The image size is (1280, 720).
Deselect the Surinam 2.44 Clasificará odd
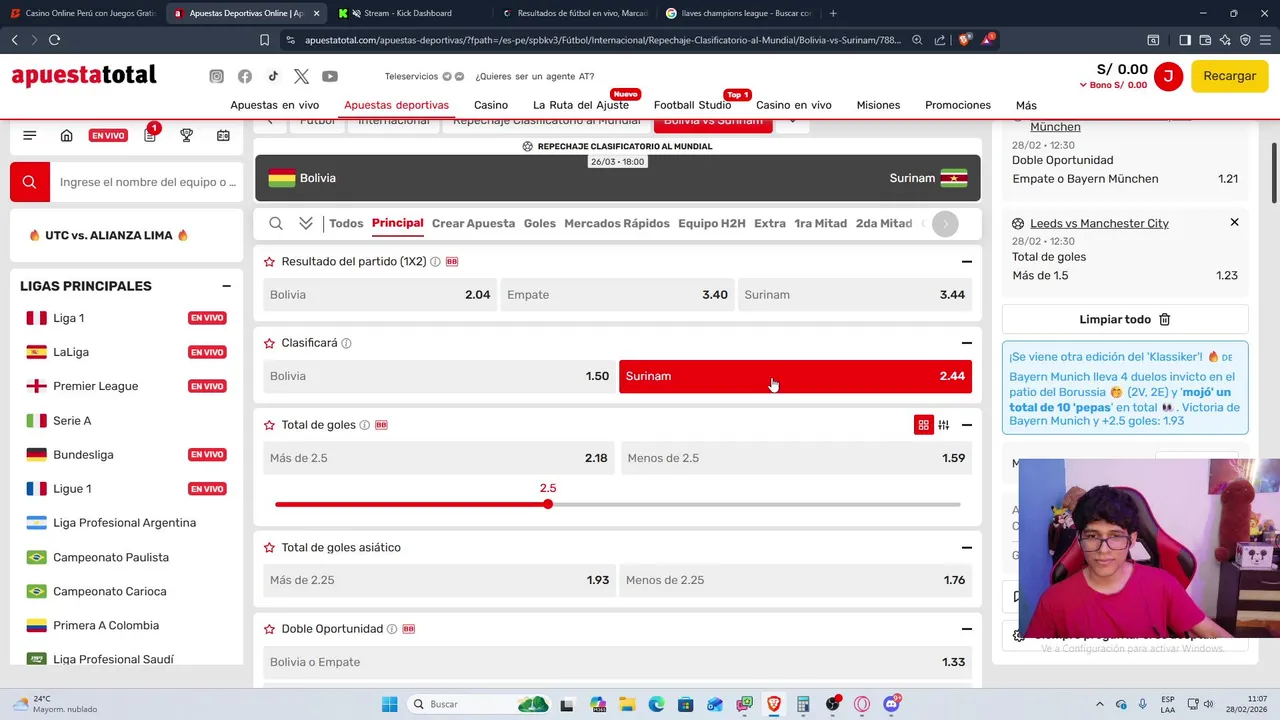point(795,376)
